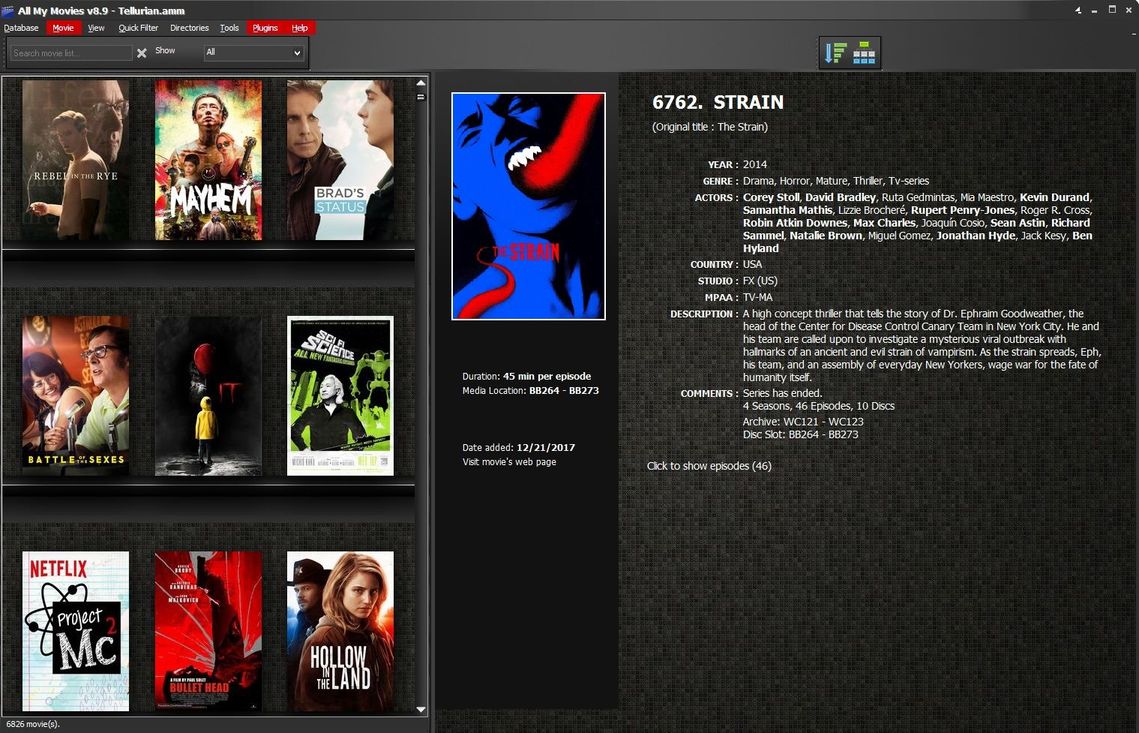Click the MPAA value TV-MA
This screenshot has width=1139, height=733.
(758, 297)
